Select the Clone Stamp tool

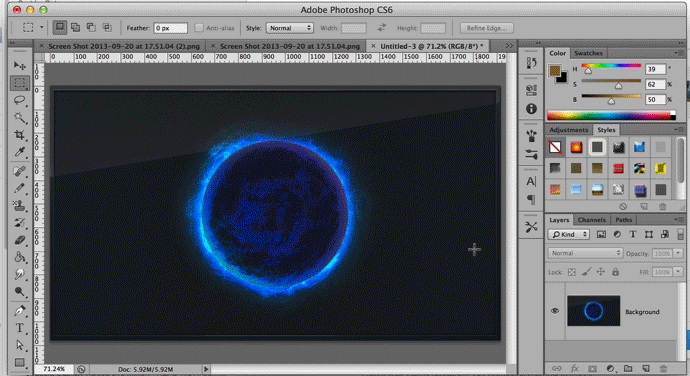coord(19,206)
